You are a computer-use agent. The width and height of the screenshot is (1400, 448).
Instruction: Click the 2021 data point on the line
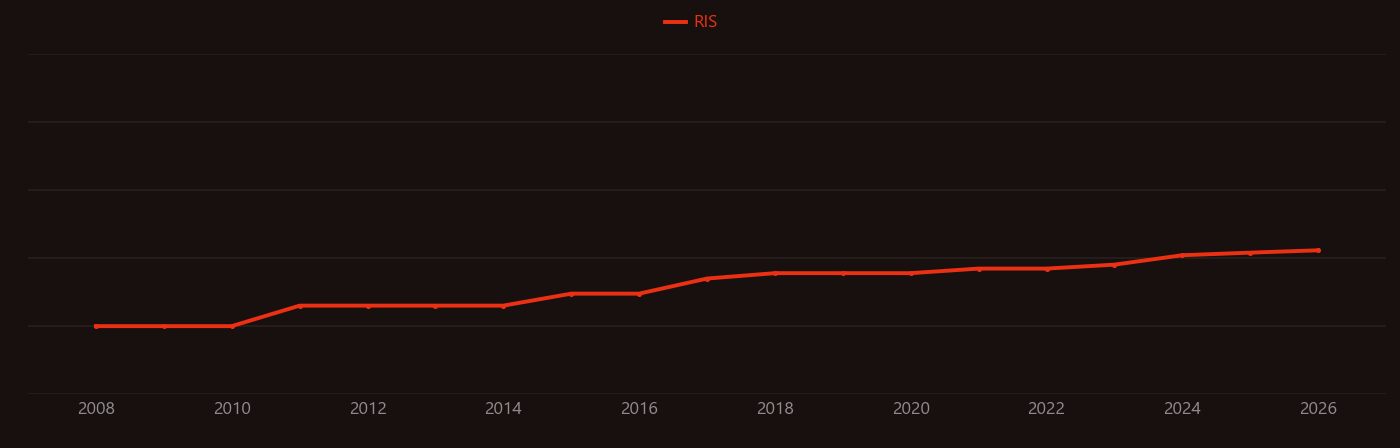979,269
